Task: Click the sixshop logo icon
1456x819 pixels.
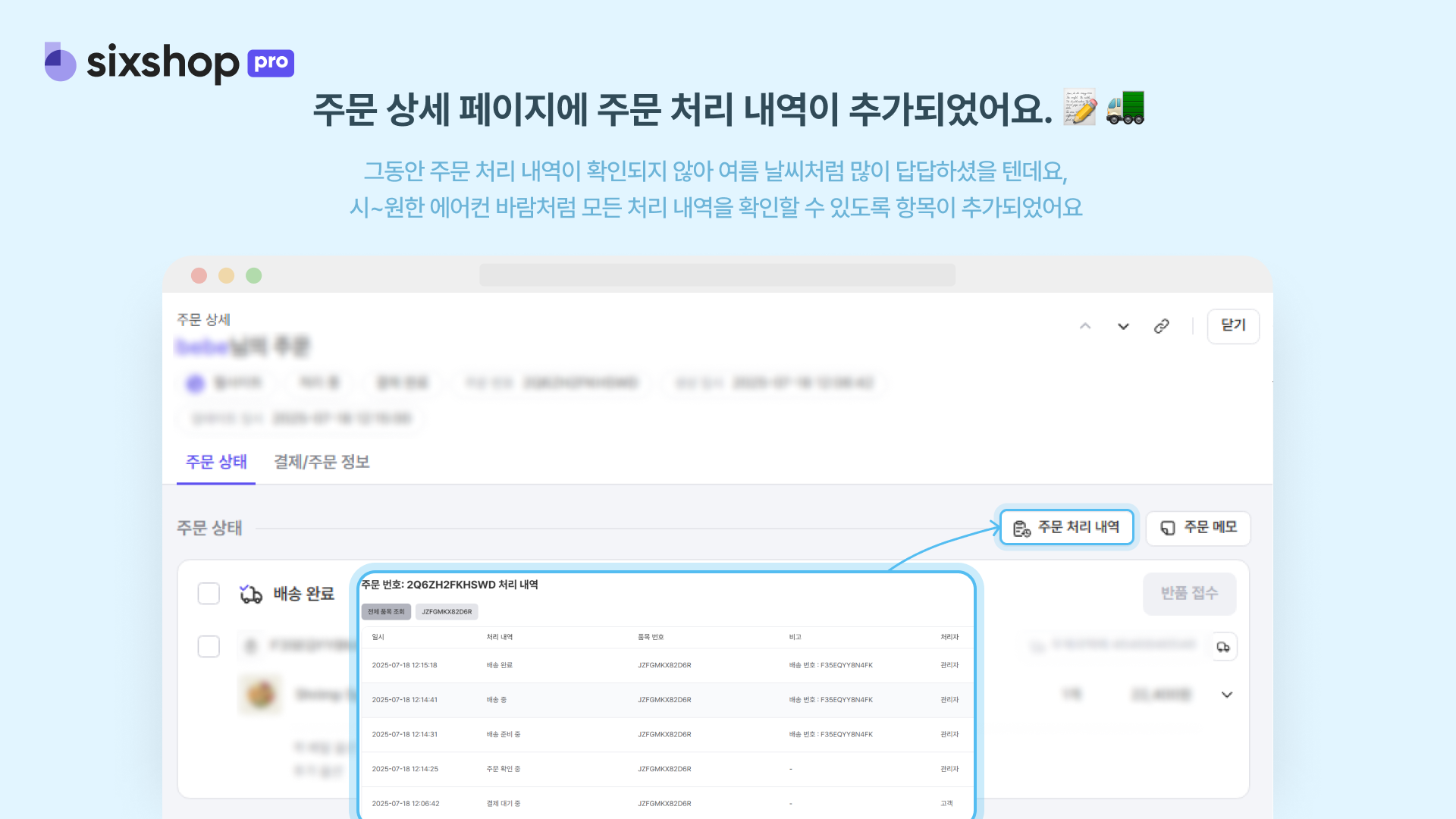Action: pyautogui.click(x=60, y=62)
